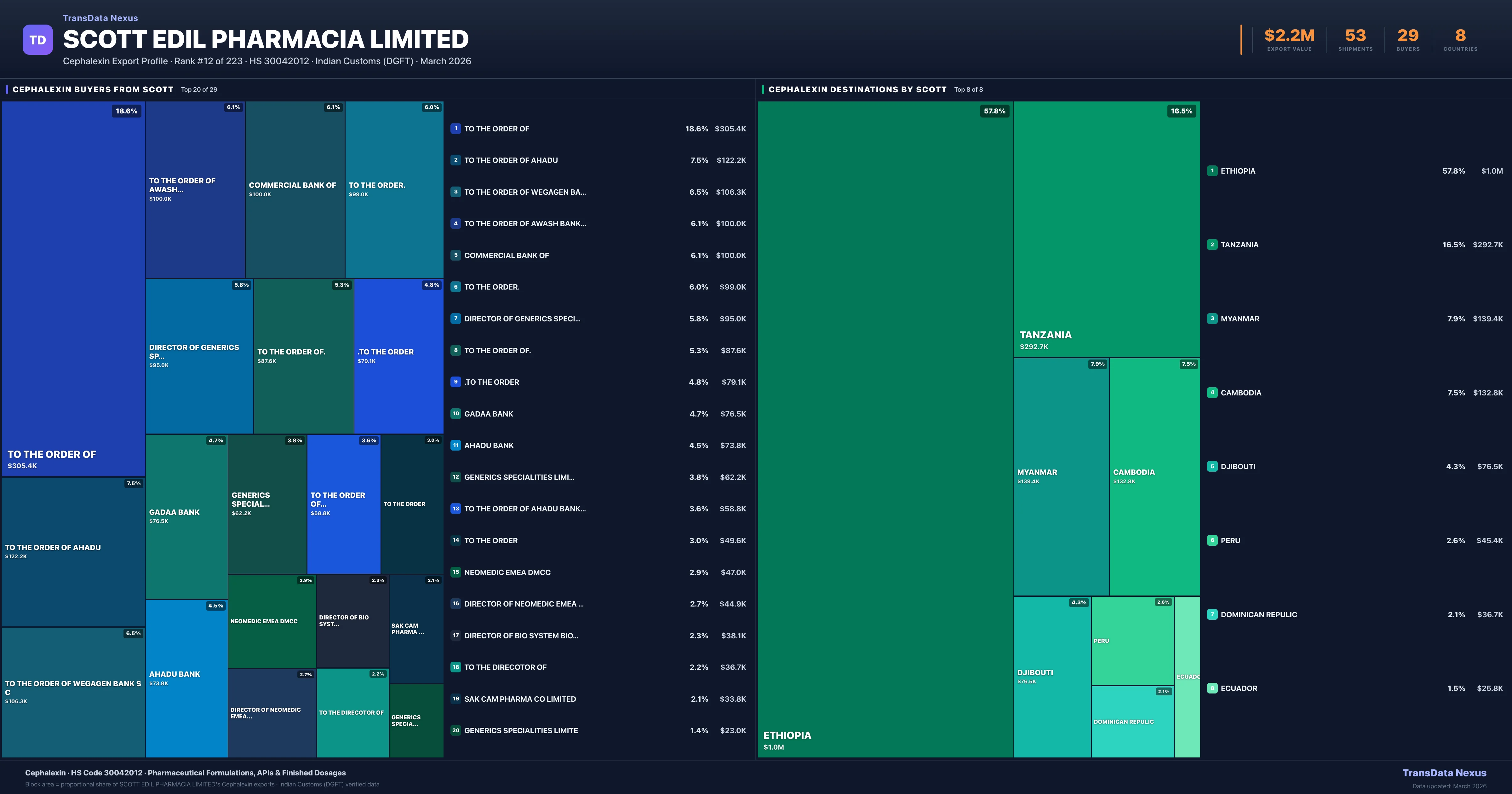The image size is (1512, 794).
Task: Click rank badge 4 beside CAMBODIA
Action: coord(1212,392)
